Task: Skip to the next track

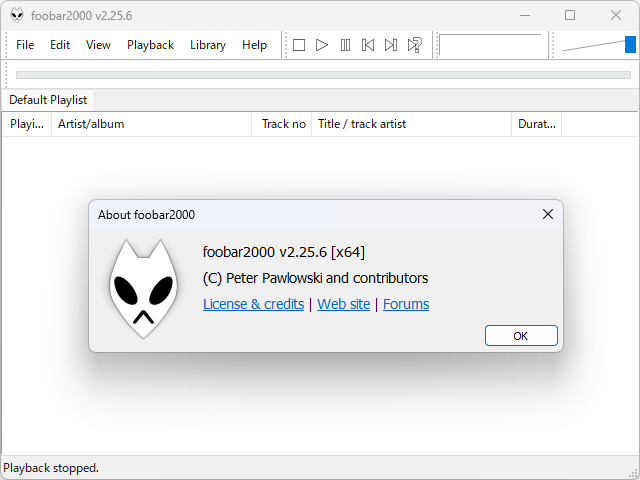Action: click(x=391, y=45)
